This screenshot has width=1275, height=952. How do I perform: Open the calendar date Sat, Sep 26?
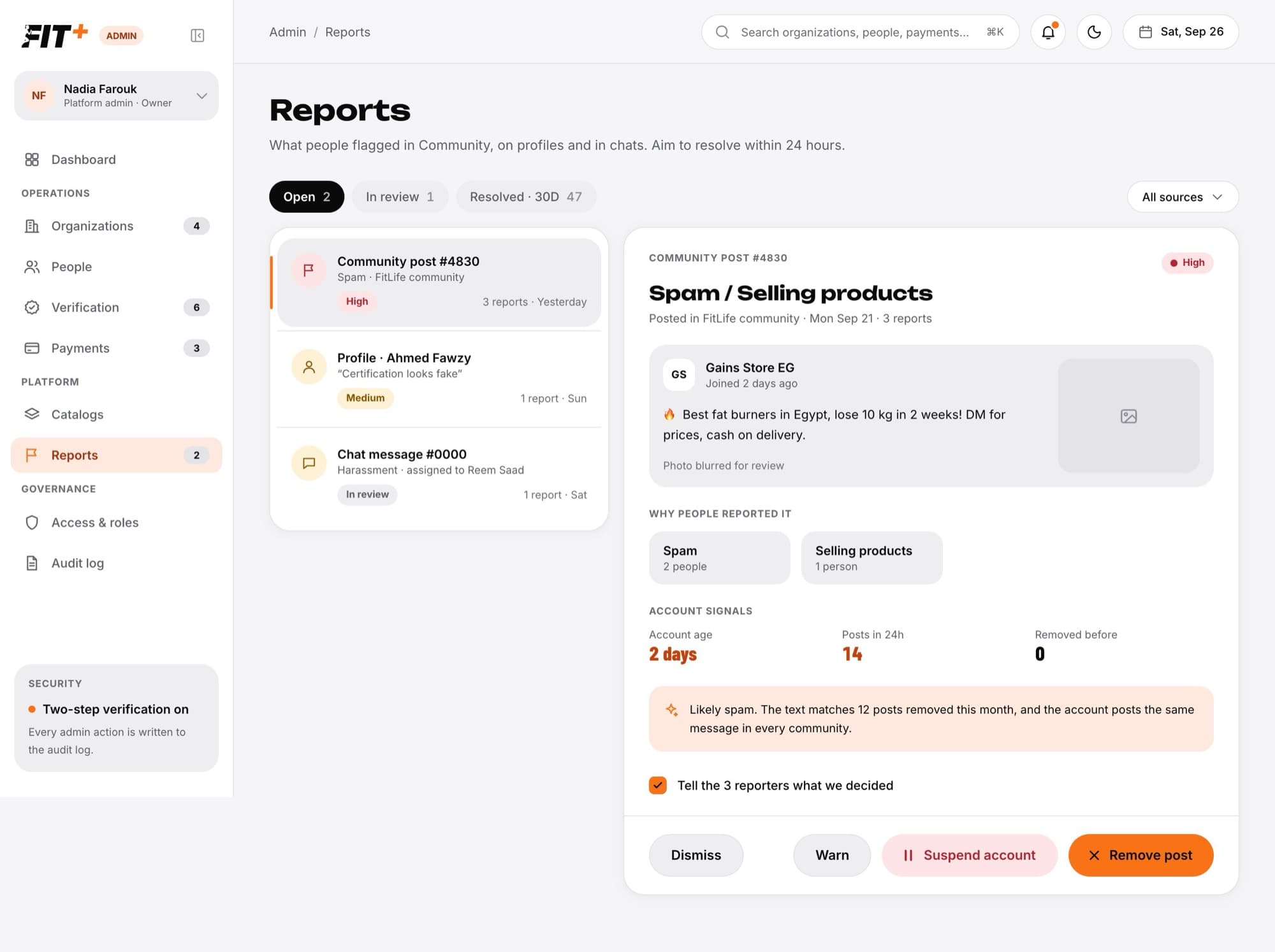[1181, 32]
